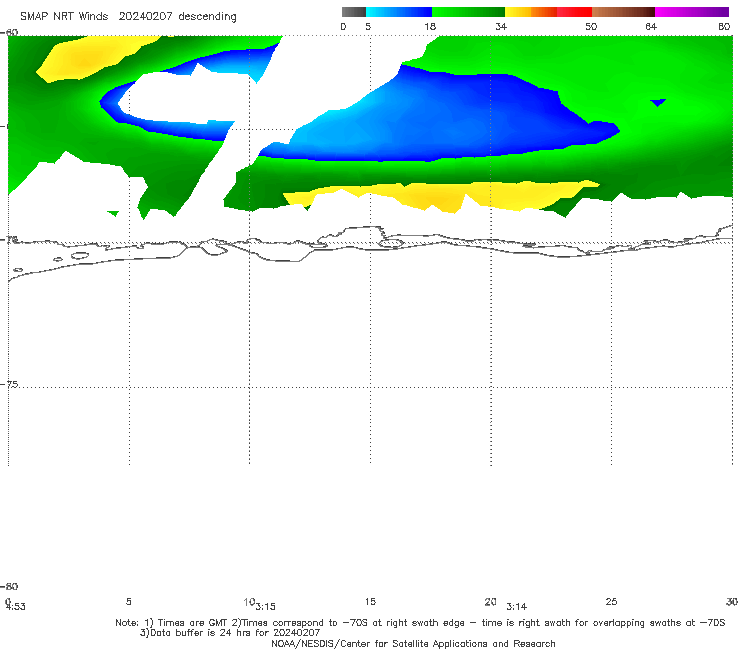The image size is (740, 650).
Task: Click the word 'descending' in the title
Action: (207, 17)
